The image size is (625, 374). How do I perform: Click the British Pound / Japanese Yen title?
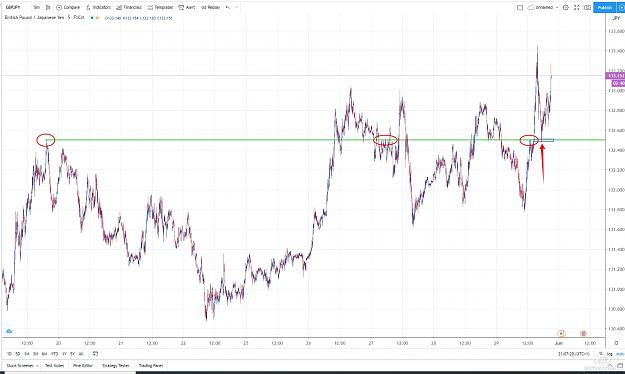tap(34, 18)
